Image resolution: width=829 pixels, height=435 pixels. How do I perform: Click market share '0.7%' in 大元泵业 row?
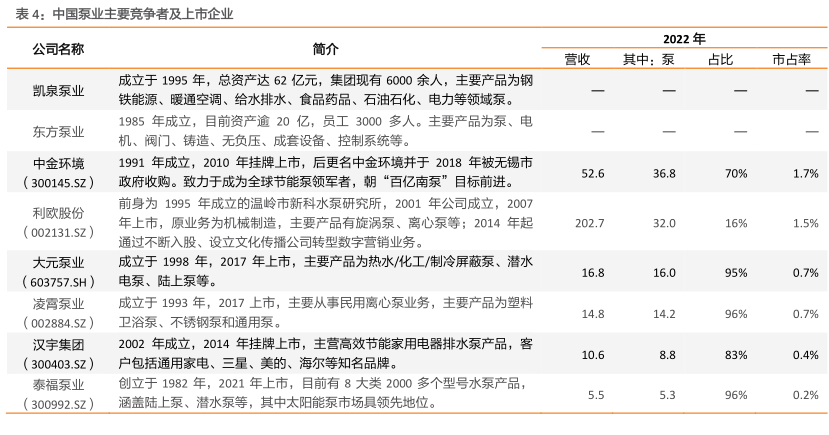click(x=806, y=273)
